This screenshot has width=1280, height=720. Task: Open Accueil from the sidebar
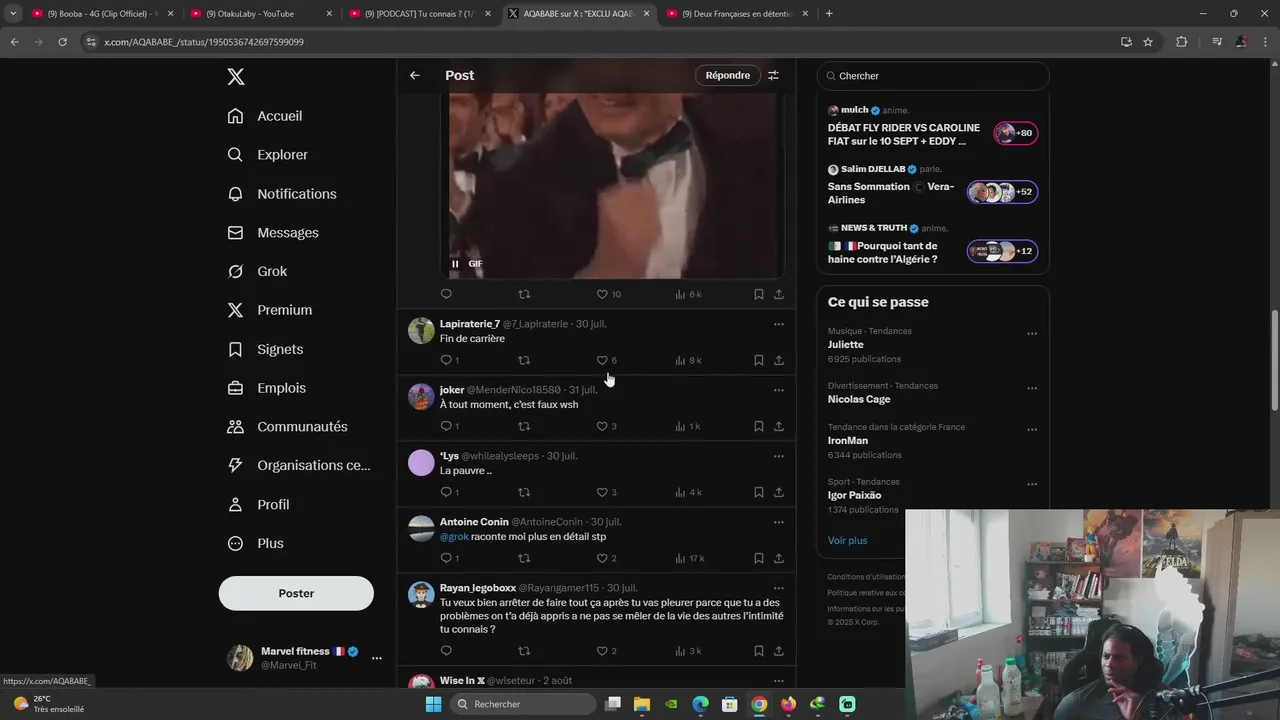(265, 116)
